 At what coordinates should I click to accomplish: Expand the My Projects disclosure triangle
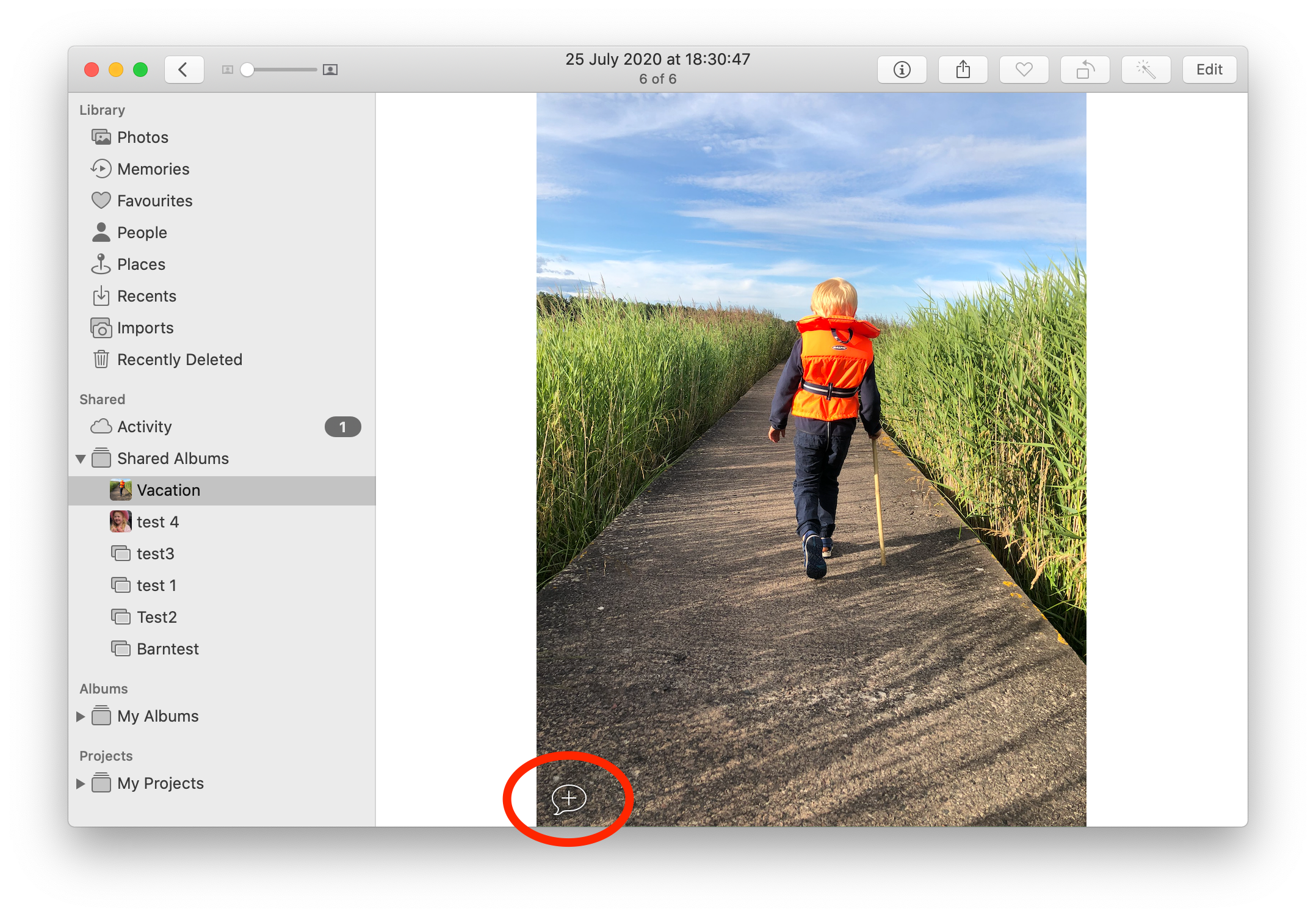[81, 783]
